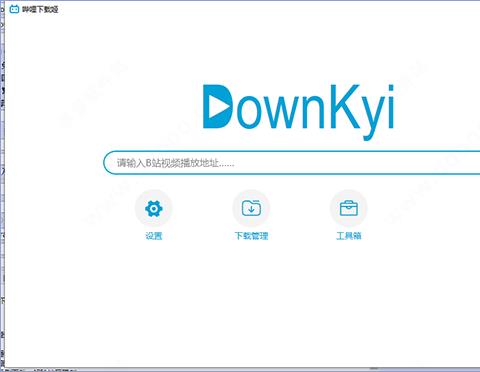
Task: Click the 下载管理 text label
Action: click(x=251, y=236)
